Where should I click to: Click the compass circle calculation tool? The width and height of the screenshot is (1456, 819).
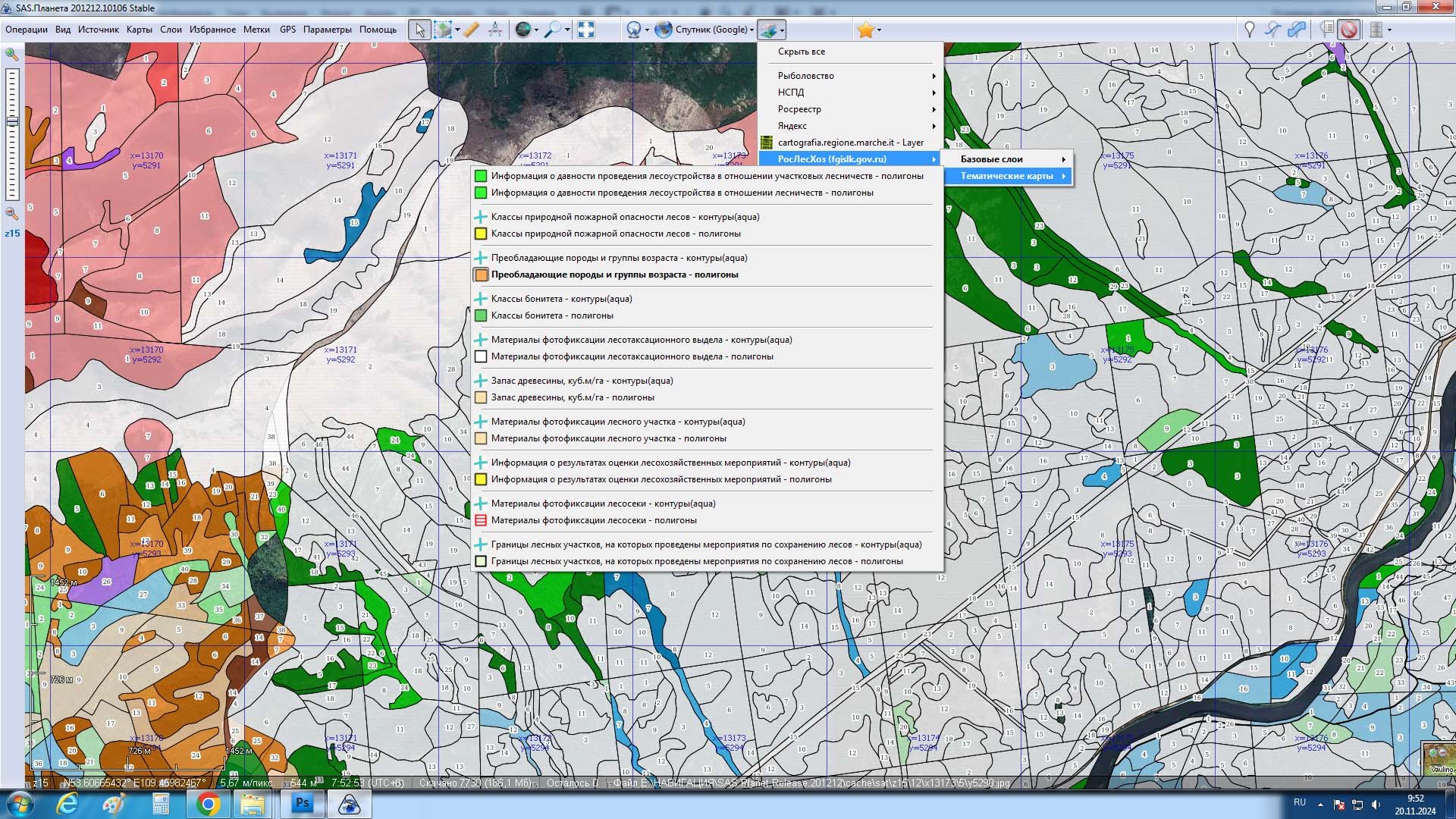tap(494, 30)
